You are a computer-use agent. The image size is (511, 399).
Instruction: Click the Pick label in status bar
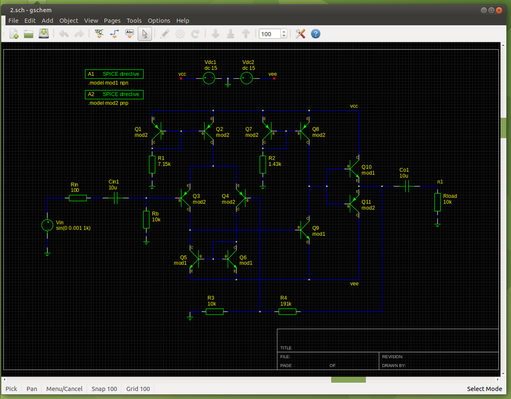coord(11,389)
